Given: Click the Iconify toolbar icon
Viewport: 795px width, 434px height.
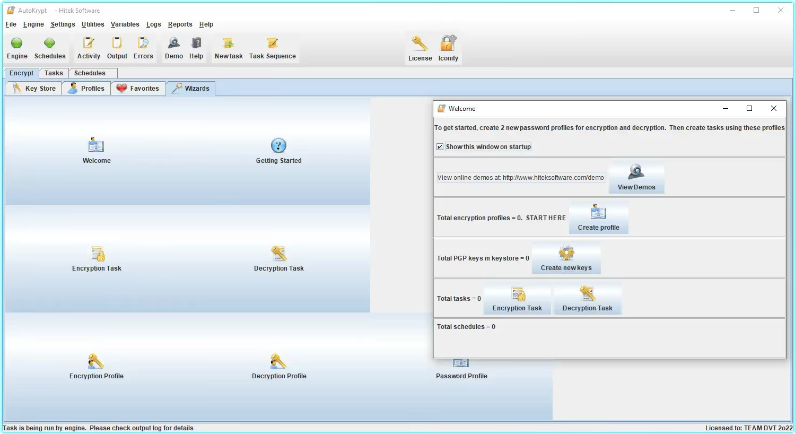Looking at the screenshot, I should pos(448,49).
